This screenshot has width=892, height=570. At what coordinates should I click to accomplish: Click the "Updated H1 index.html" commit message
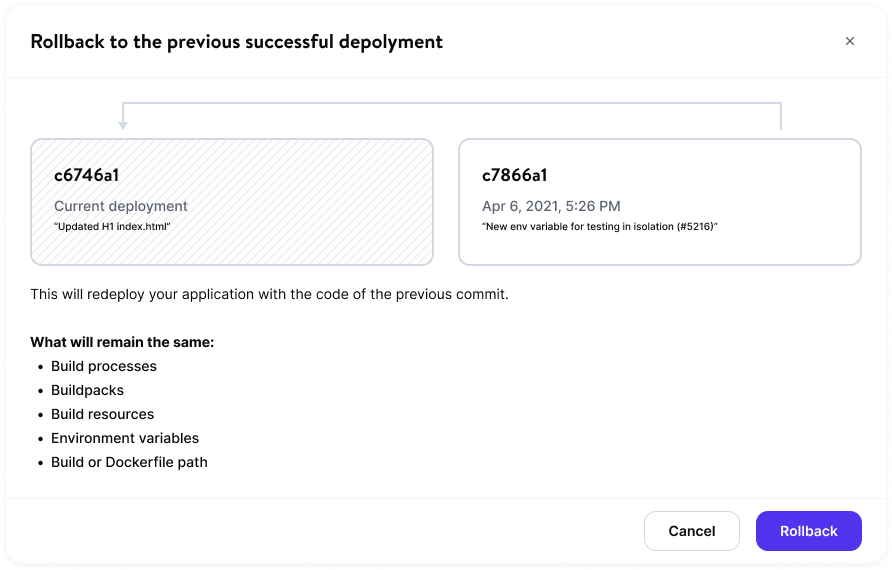point(113,227)
